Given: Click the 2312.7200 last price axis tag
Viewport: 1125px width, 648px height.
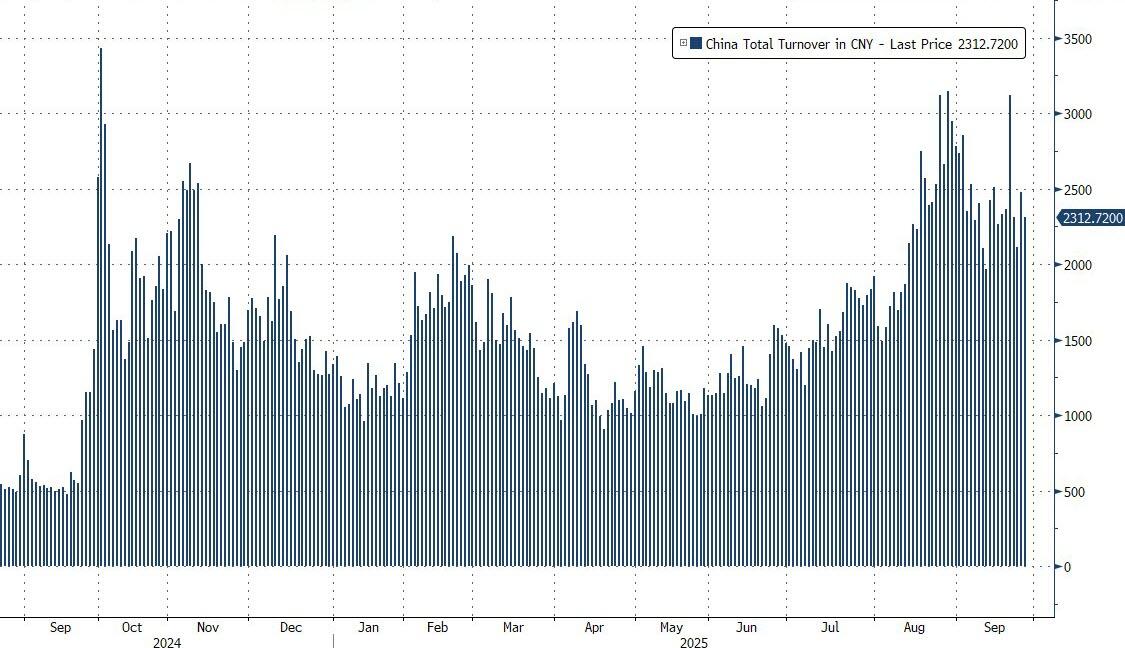Looking at the screenshot, I should [1090, 218].
